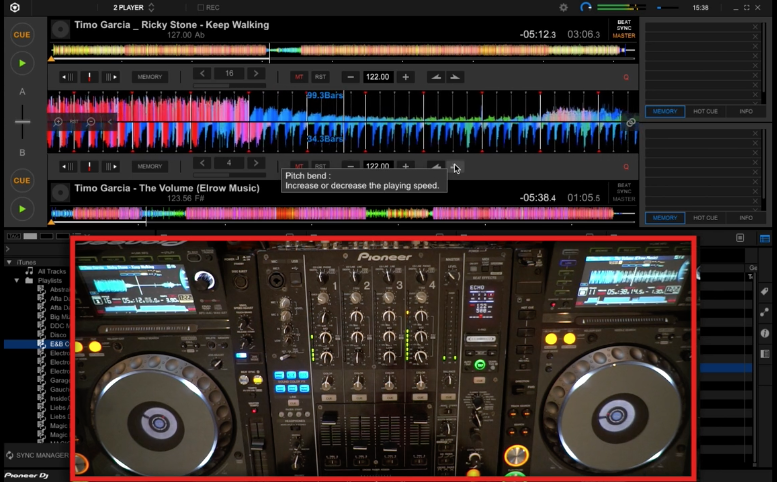Click the chain link icon beside waveform
777x482 pixels.
[x=630, y=122]
